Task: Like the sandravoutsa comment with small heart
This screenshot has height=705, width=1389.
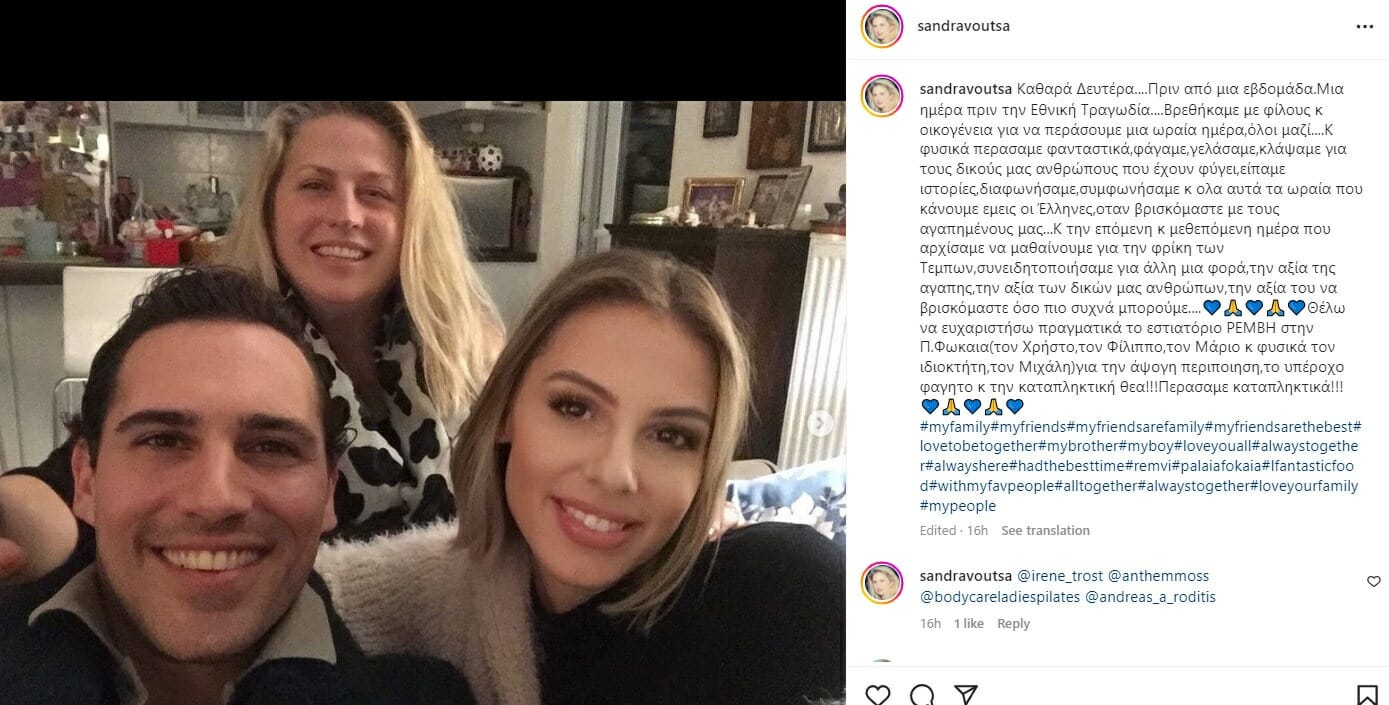Action: click(1373, 581)
